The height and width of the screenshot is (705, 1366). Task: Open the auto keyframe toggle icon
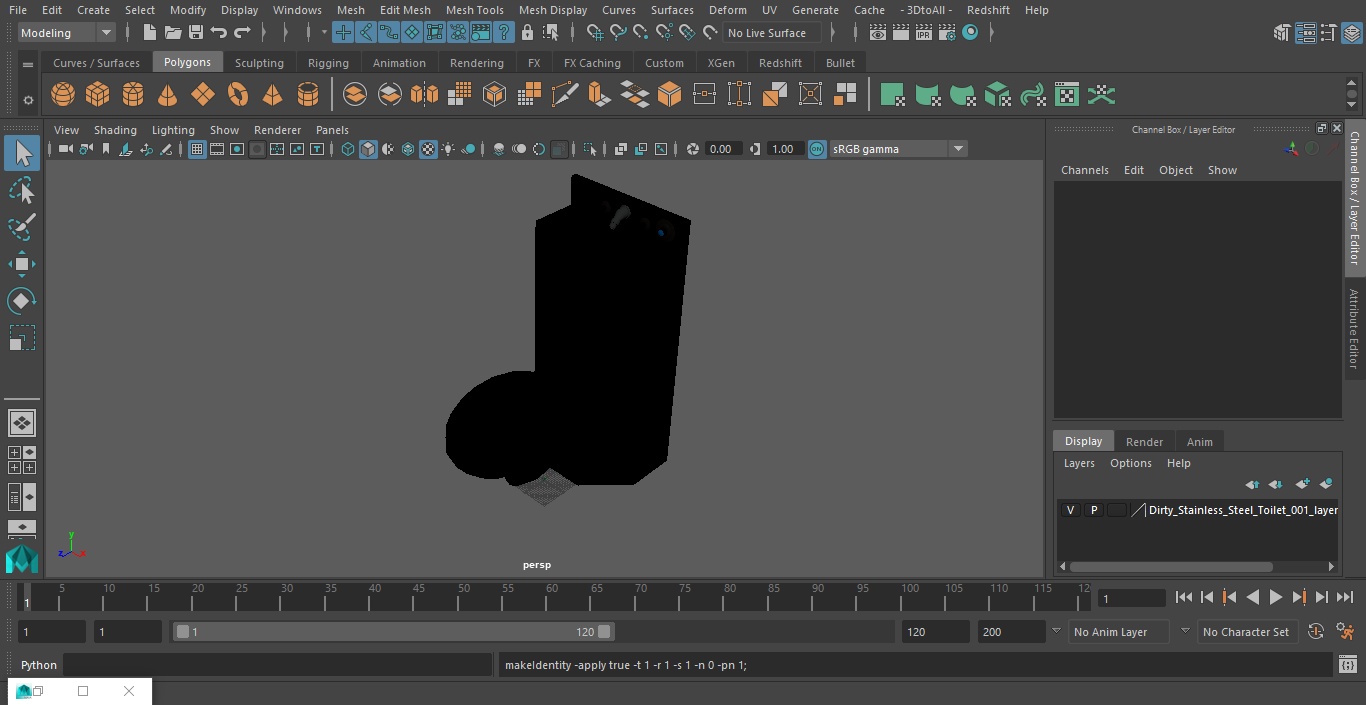tap(1316, 632)
